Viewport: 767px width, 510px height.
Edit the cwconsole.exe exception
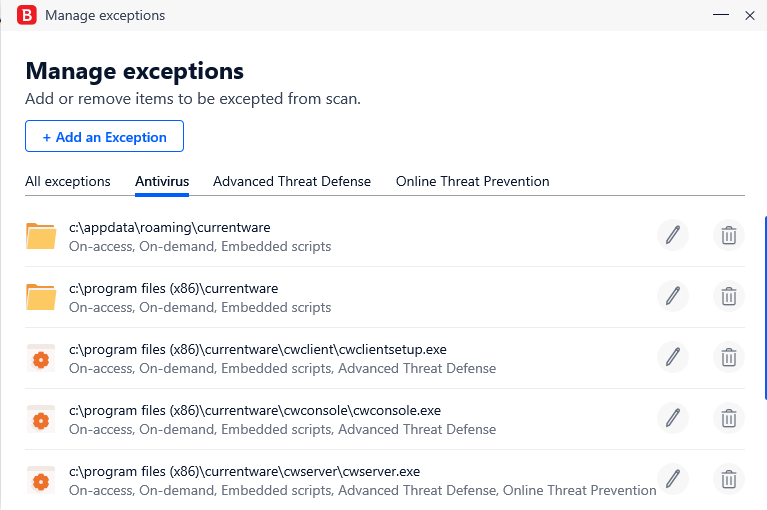coord(673,418)
